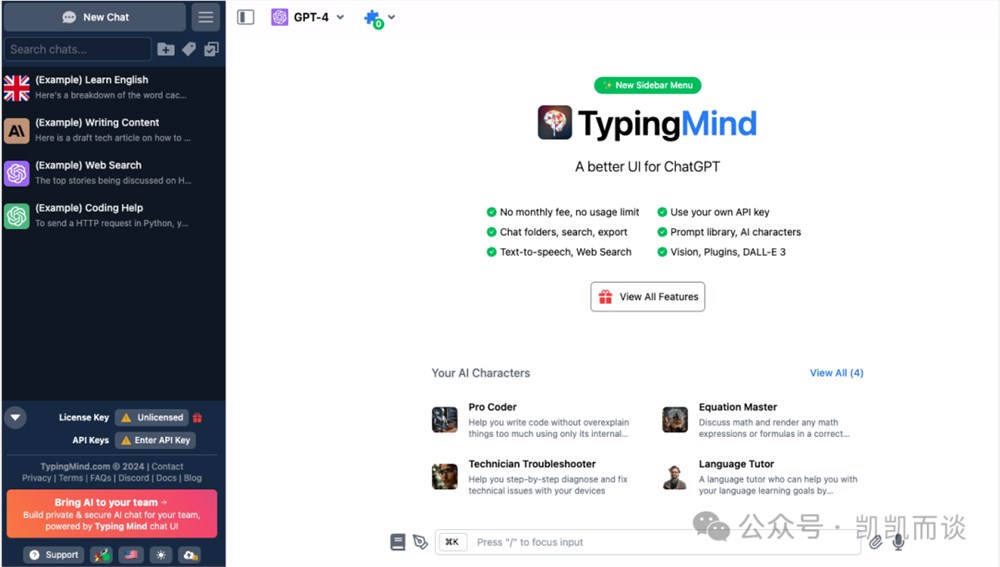
Task: Open the plugins dropdown
Action: tap(379, 18)
